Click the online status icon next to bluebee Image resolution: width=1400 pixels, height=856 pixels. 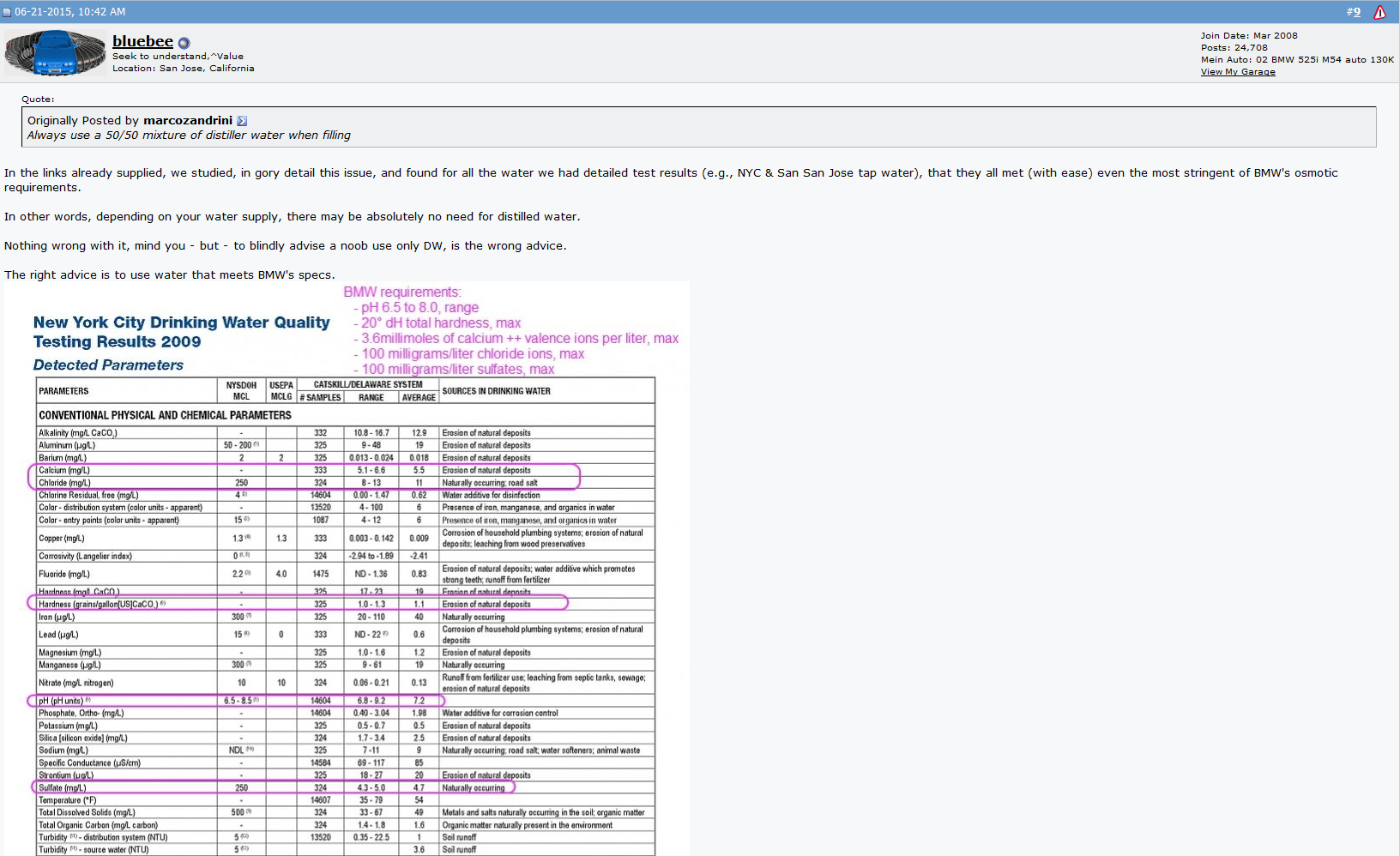point(184,43)
